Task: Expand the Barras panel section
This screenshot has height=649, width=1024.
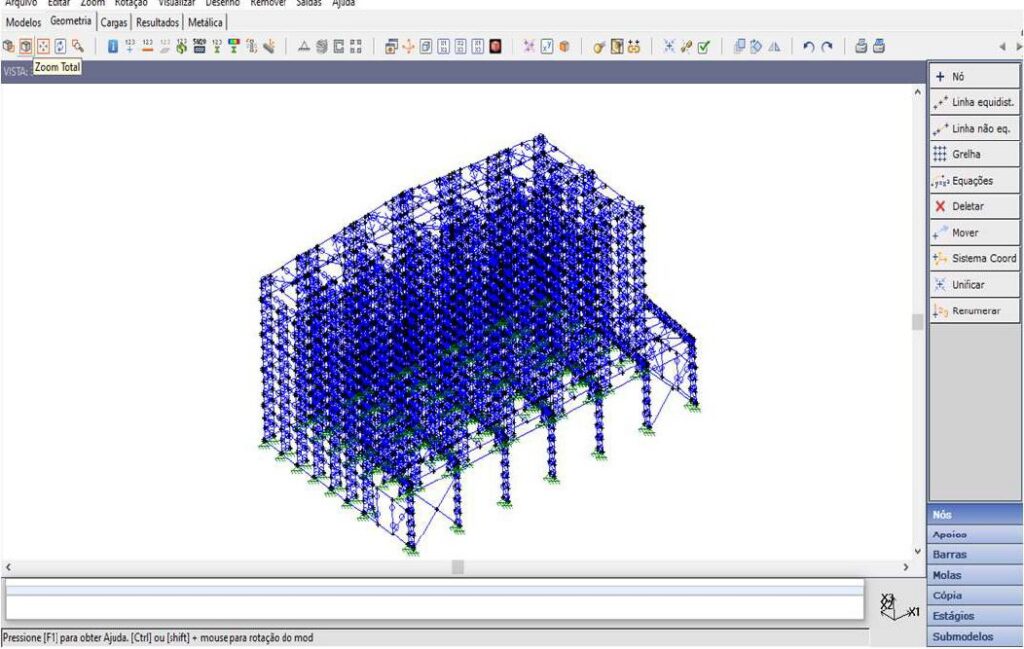Action: coord(974,554)
